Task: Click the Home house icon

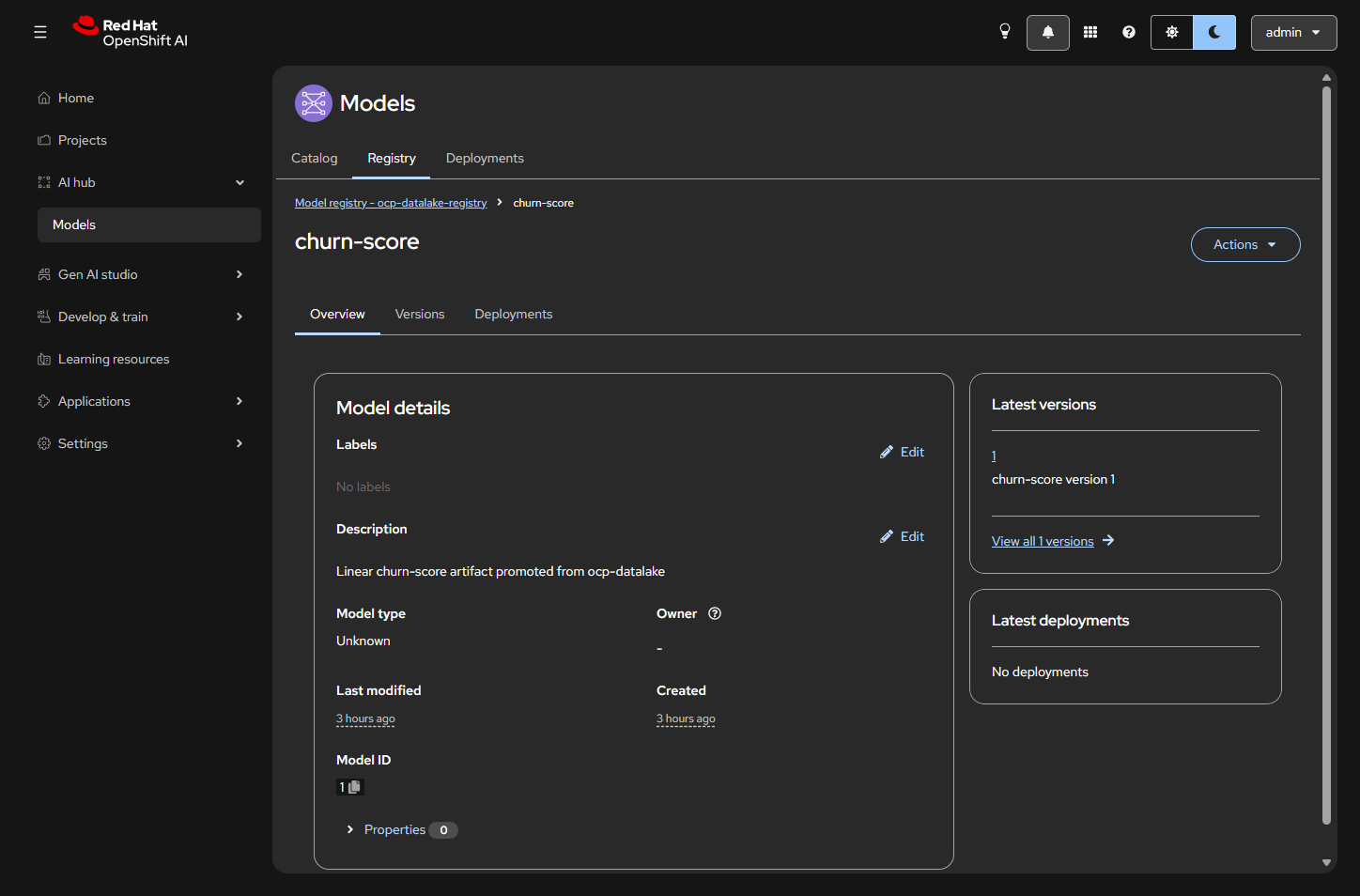Action: tap(44, 98)
